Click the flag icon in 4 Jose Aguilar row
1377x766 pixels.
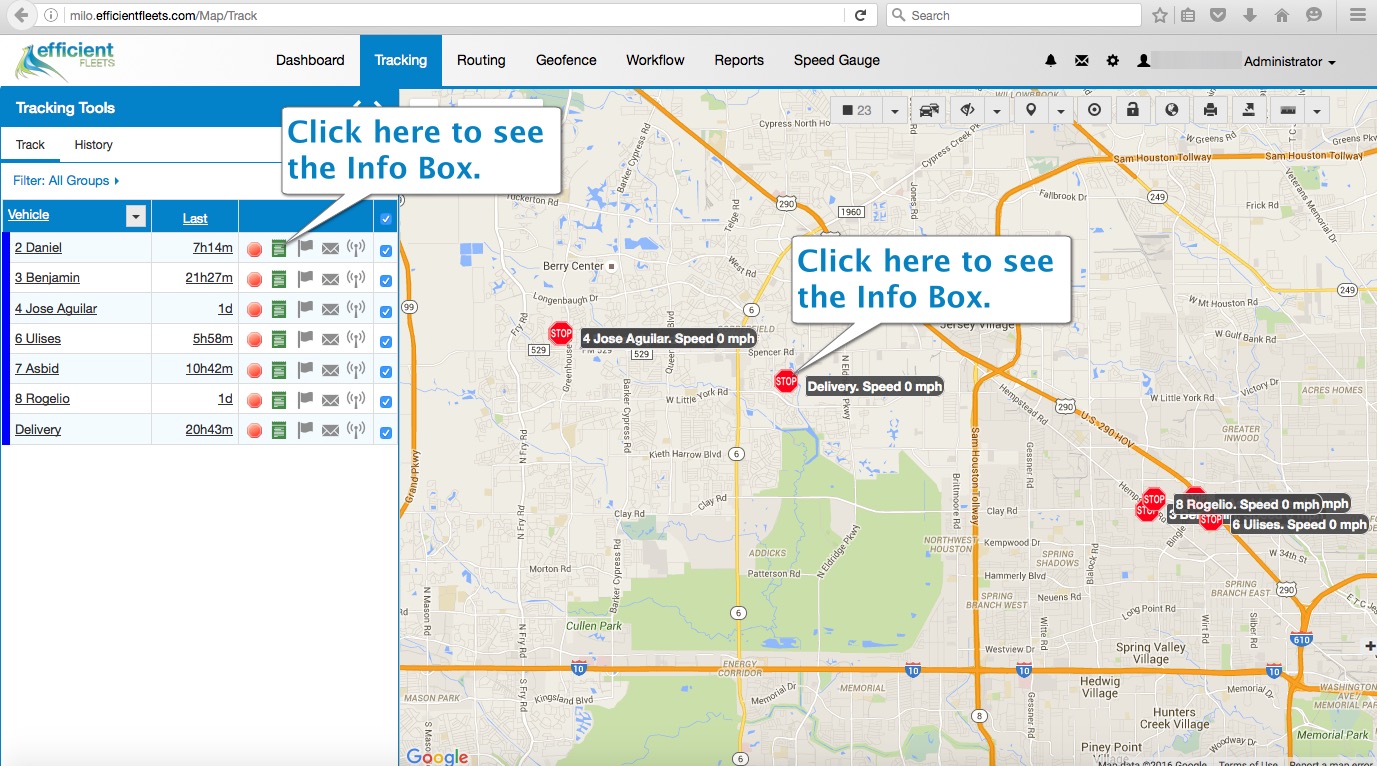305,309
